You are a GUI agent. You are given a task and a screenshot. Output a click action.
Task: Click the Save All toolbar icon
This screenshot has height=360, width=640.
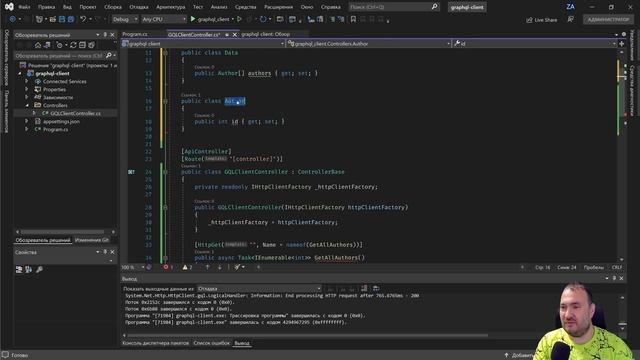pos(71,19)
